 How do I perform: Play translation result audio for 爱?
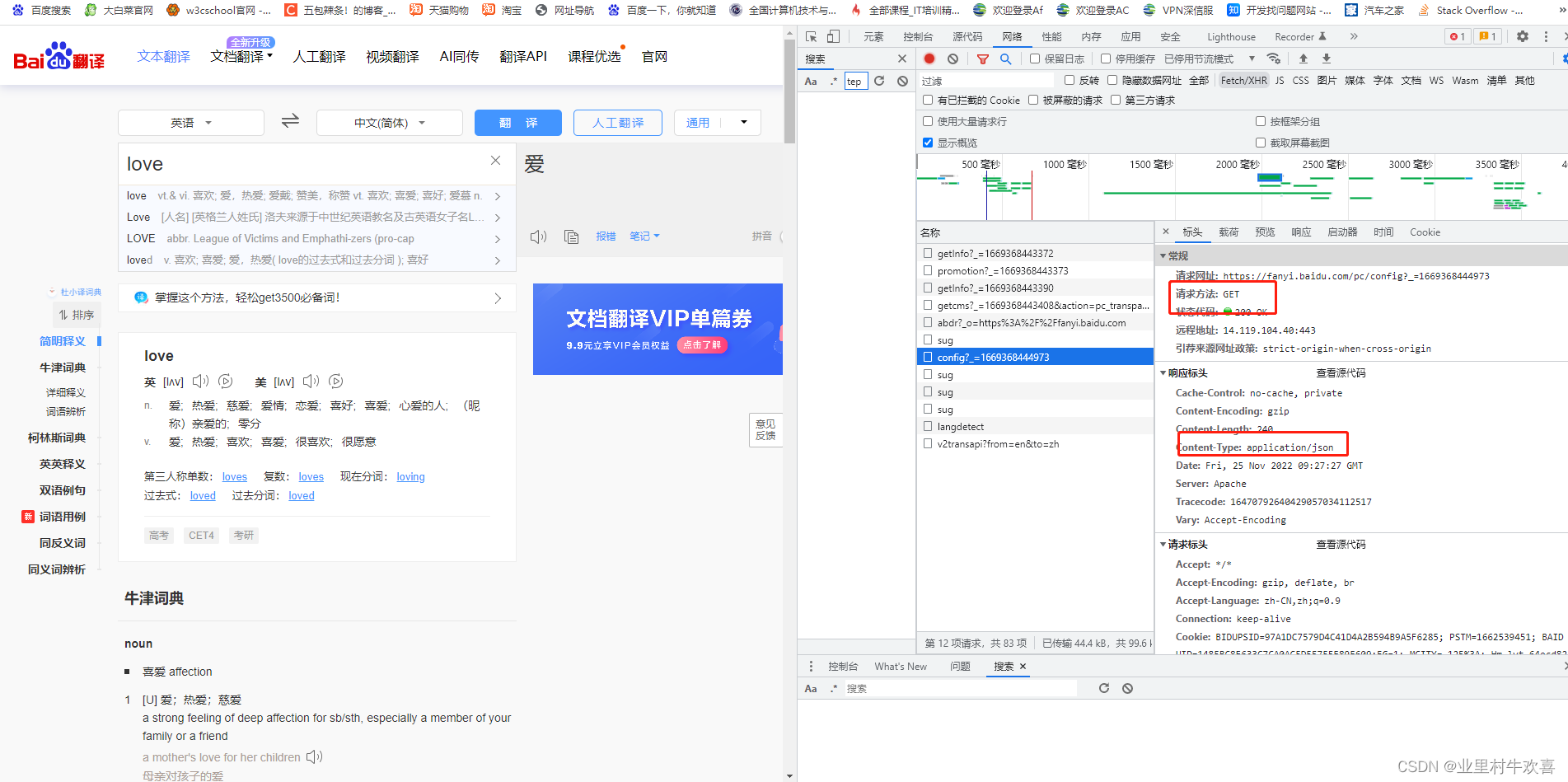[538, 236]
